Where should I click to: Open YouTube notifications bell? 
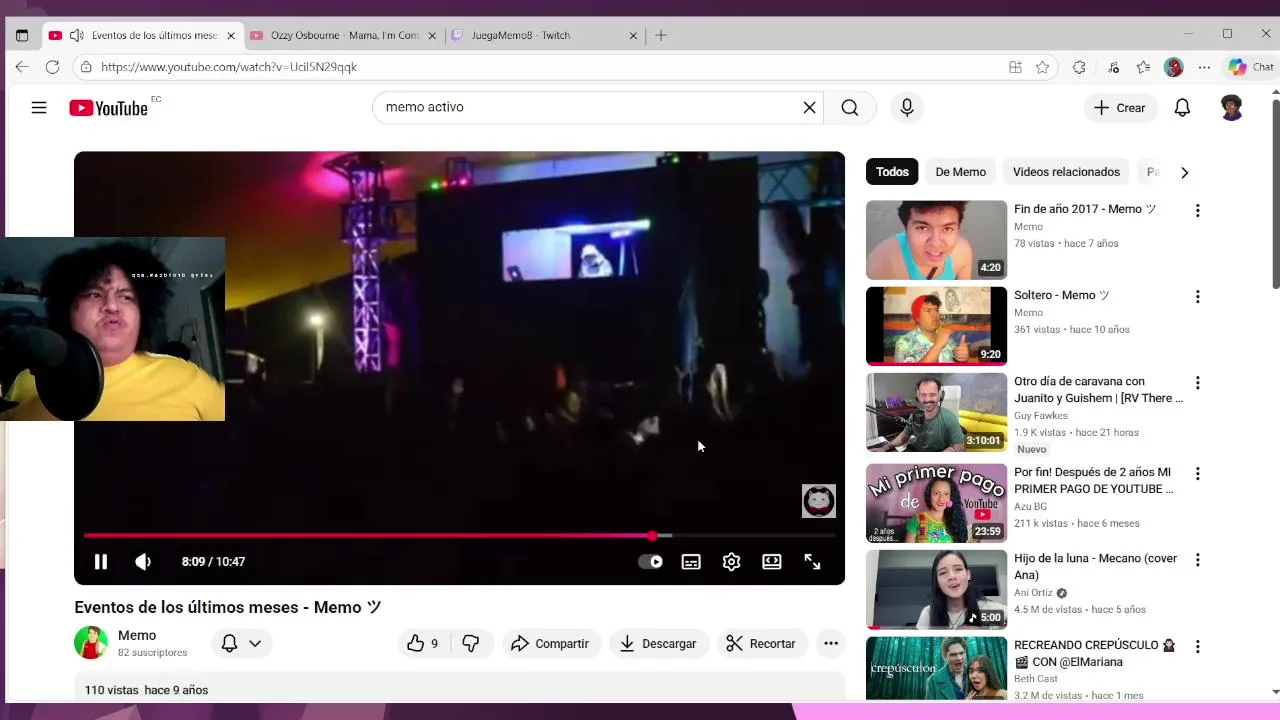coord(1182,107)
